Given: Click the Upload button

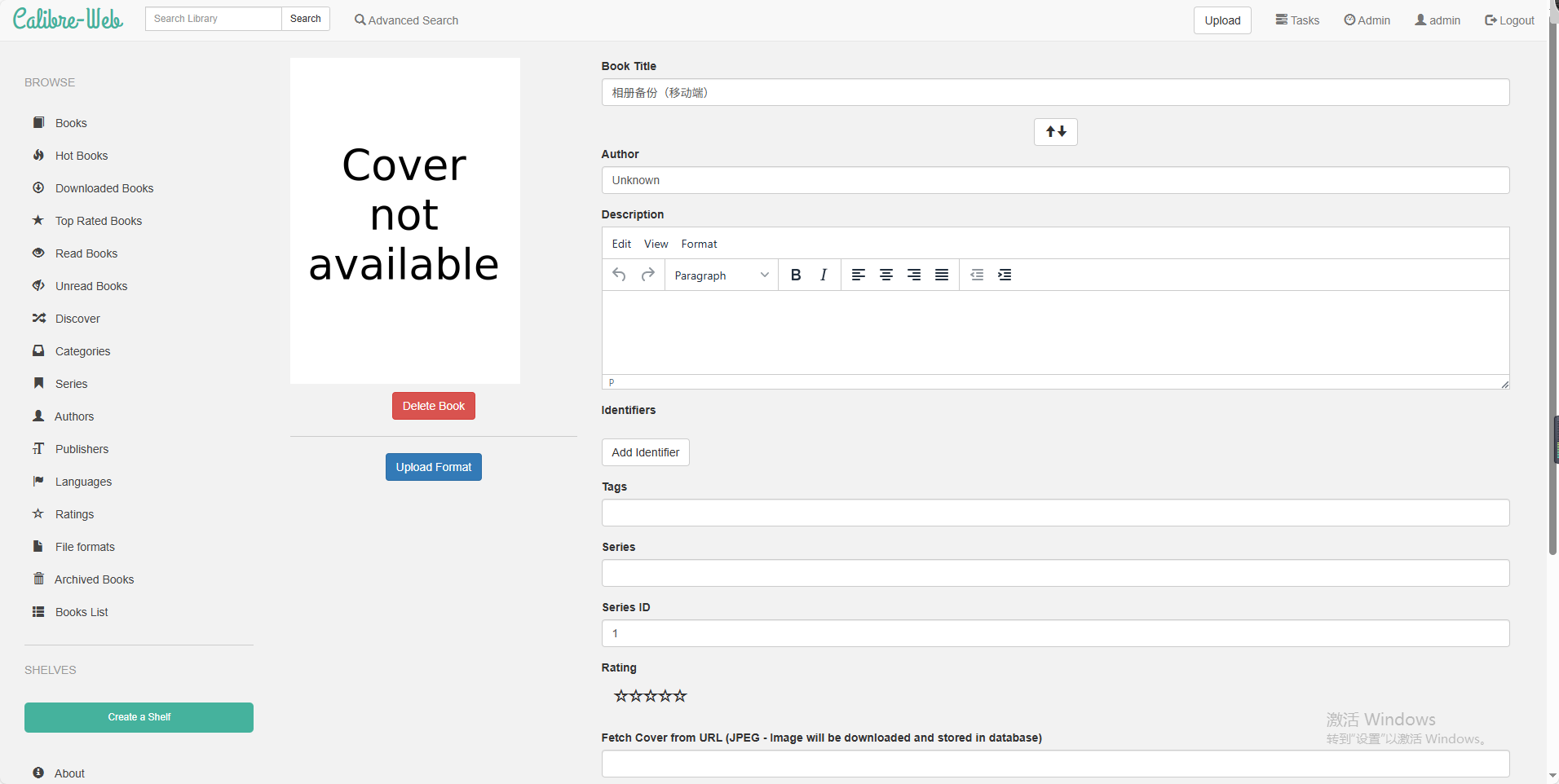Looking at the screenshot, I should tap(1222, 20).
